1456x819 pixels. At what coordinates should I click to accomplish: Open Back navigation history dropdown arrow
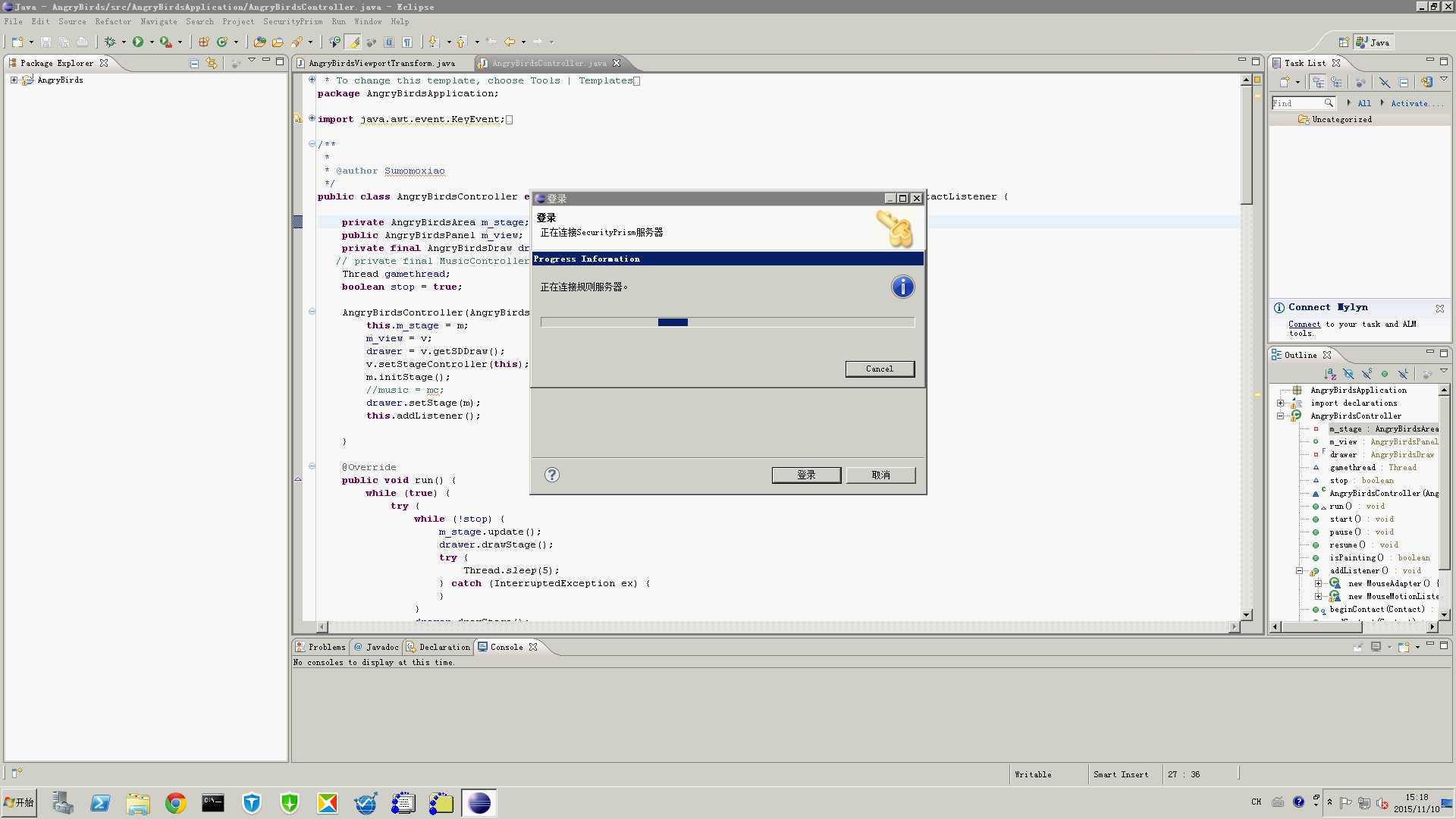[523, 42]
